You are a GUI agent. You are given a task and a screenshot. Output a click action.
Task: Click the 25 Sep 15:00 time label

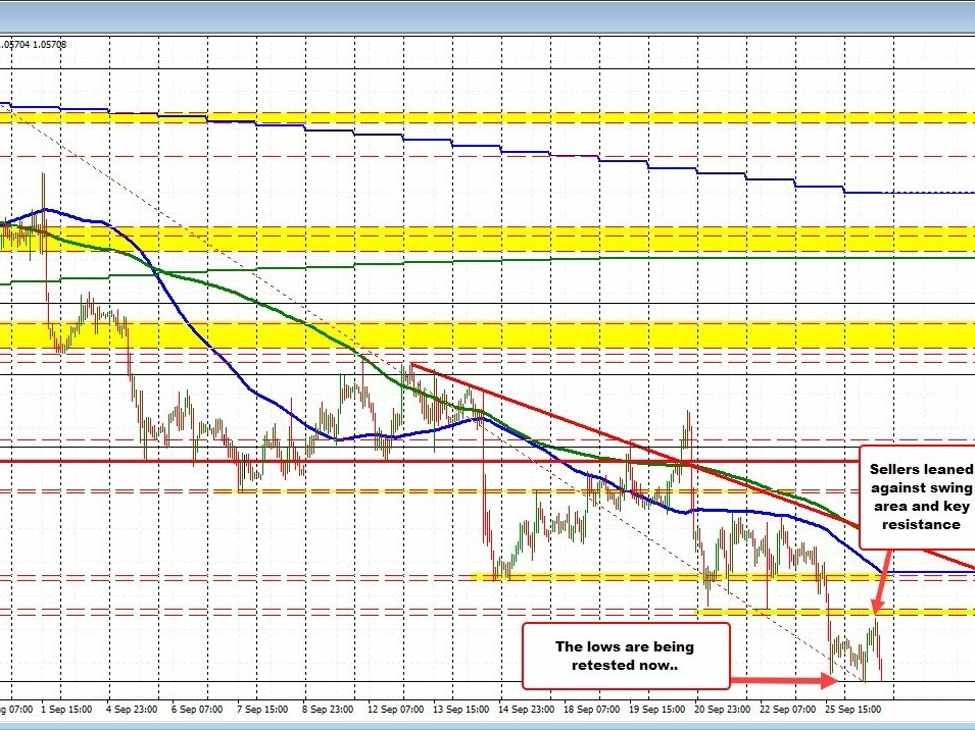(x=852, y=709)
